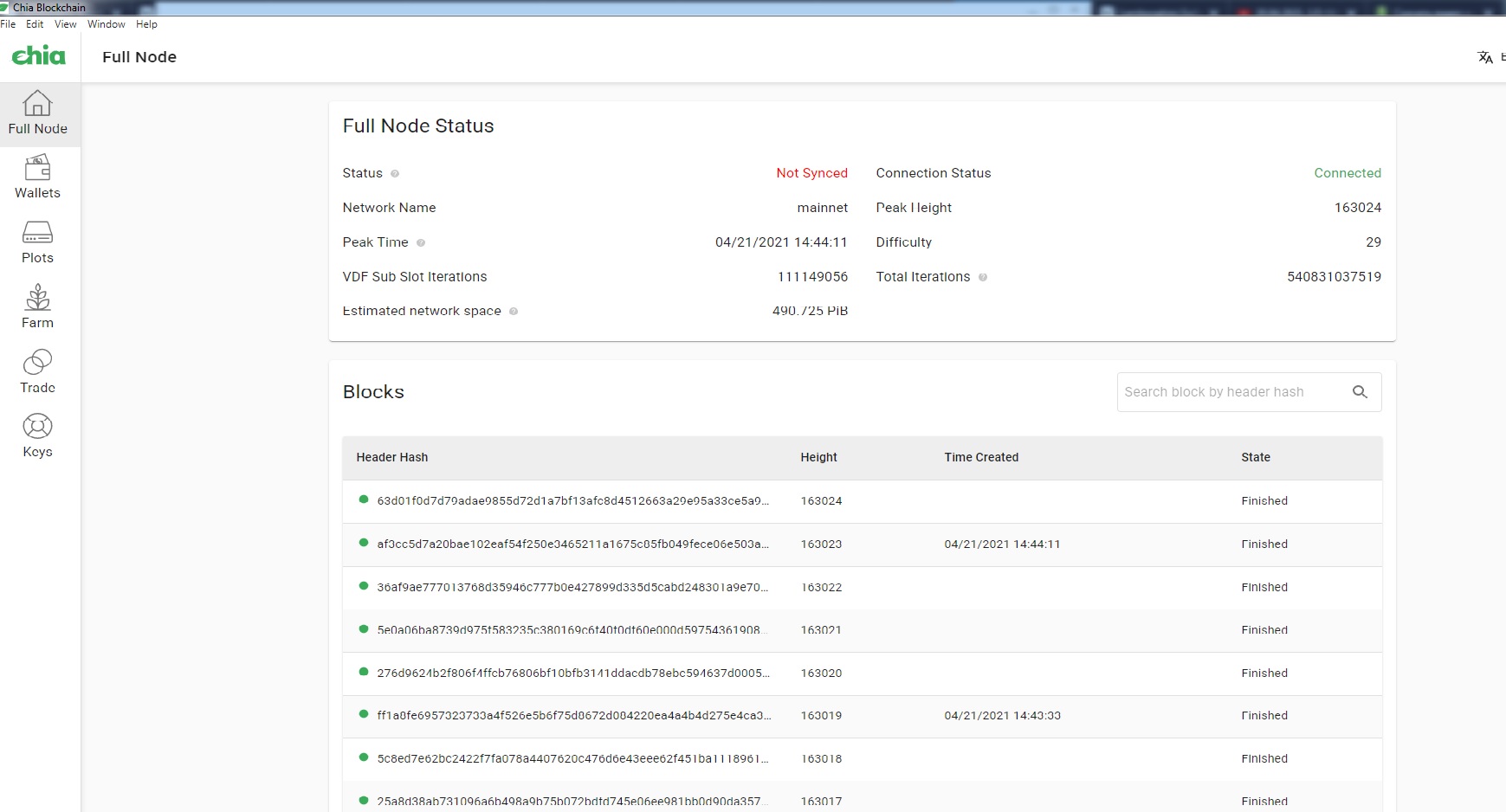
Task: Open the Help menu
Action: 146,24
